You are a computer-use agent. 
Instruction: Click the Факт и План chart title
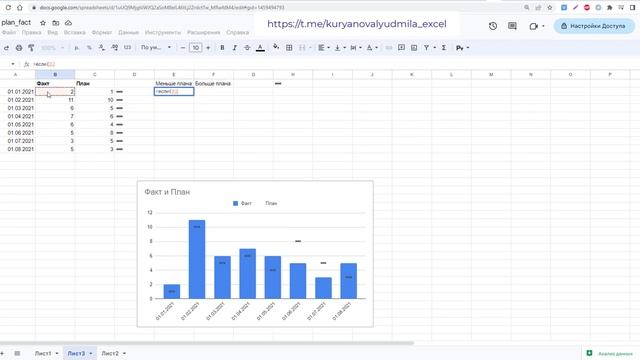[x=167, y=192]
